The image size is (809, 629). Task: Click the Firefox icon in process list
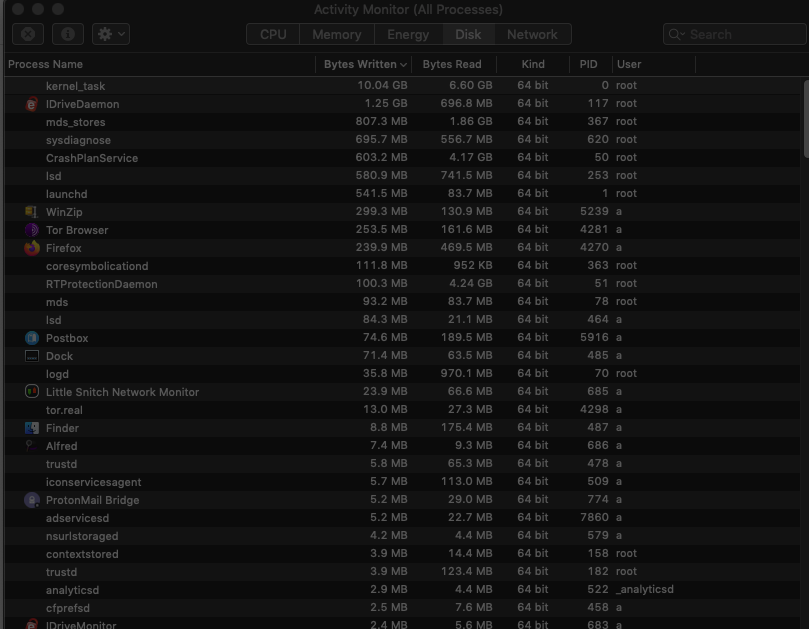click(31, 248)
